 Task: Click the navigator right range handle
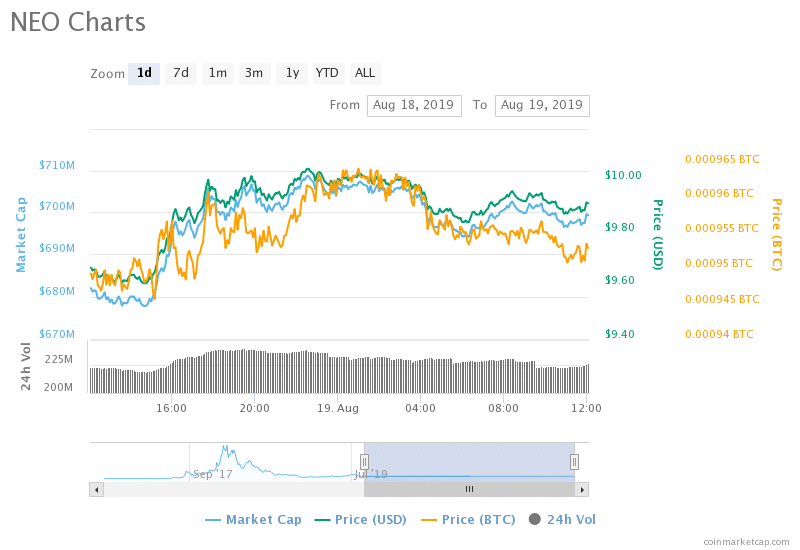click(x=574, y=462)
